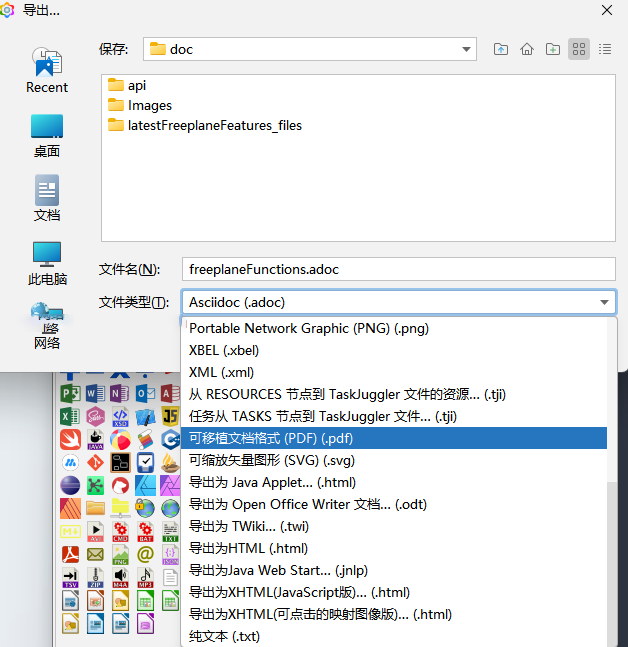The height and width of the screenshot is (647, 628).
Task: Click the orange Swift bird icon
Action: point(71,440)
